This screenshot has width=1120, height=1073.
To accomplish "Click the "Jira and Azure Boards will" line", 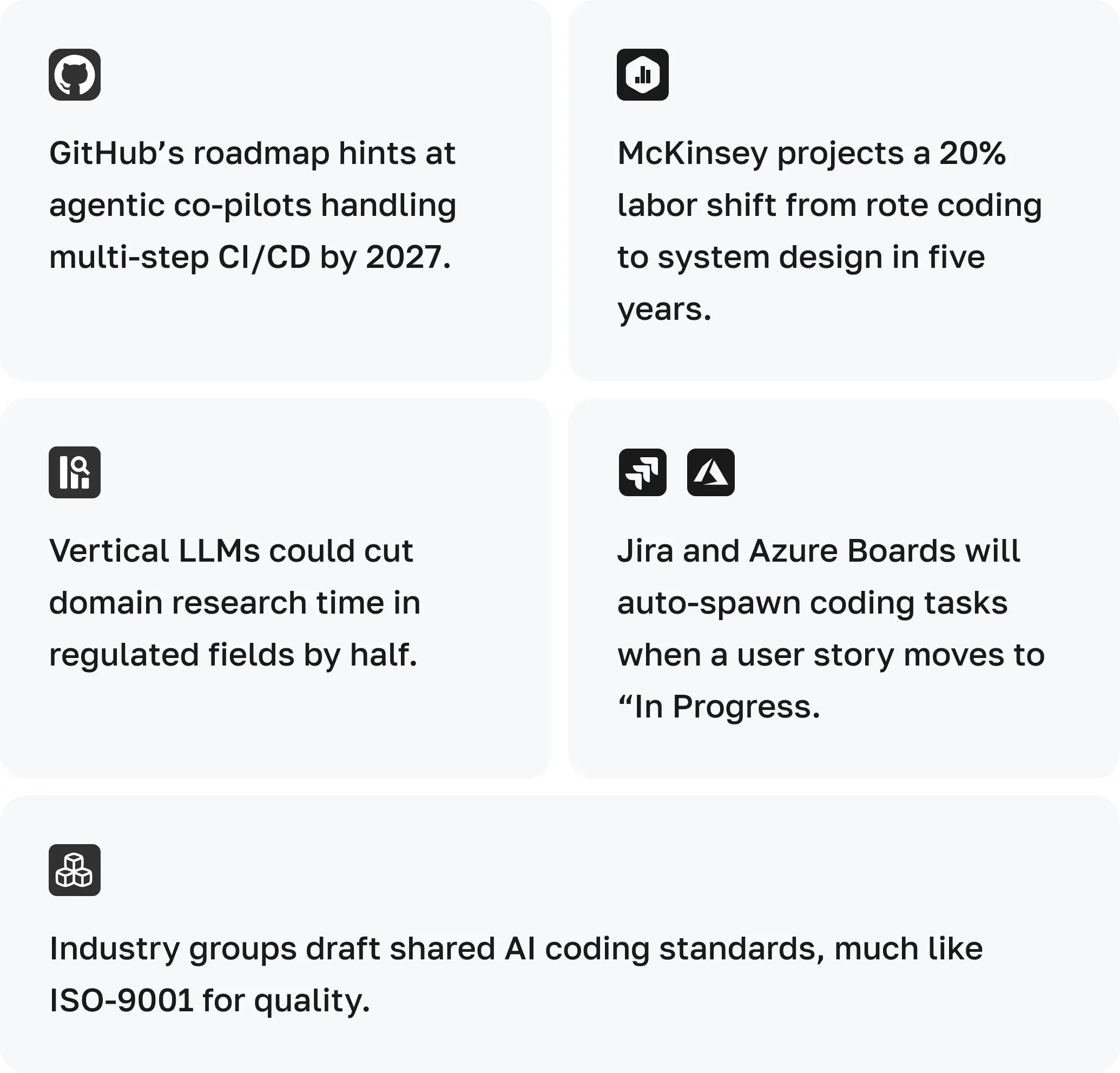I will 818,551.
